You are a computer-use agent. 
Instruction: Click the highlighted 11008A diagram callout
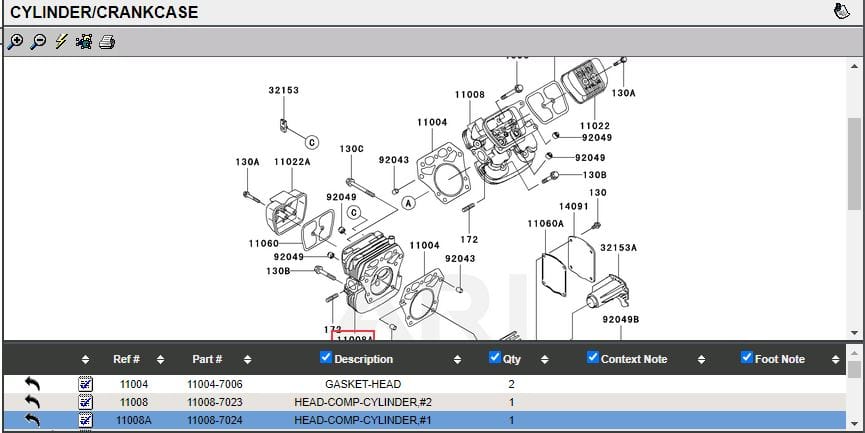point(354,337)
